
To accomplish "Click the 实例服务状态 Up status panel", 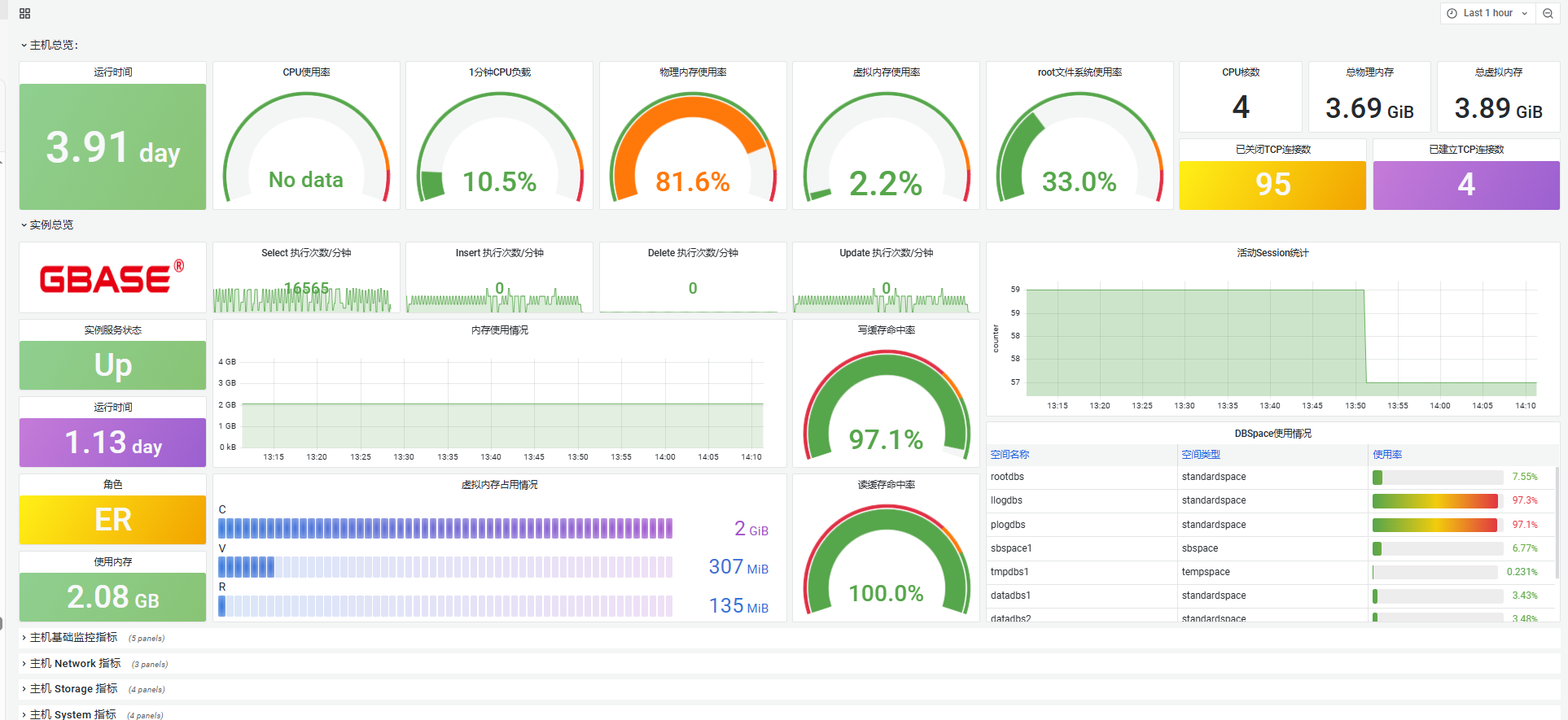I will [x=112, y=365].
